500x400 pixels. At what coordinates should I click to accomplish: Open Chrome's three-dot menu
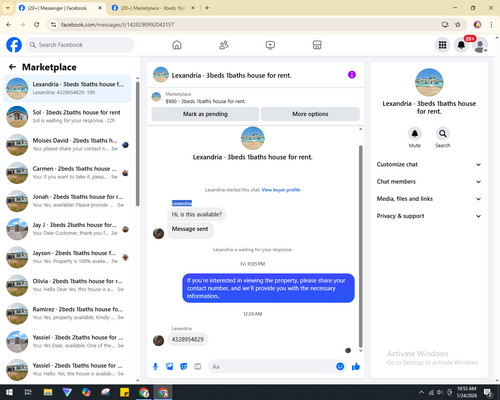(491, 24)
